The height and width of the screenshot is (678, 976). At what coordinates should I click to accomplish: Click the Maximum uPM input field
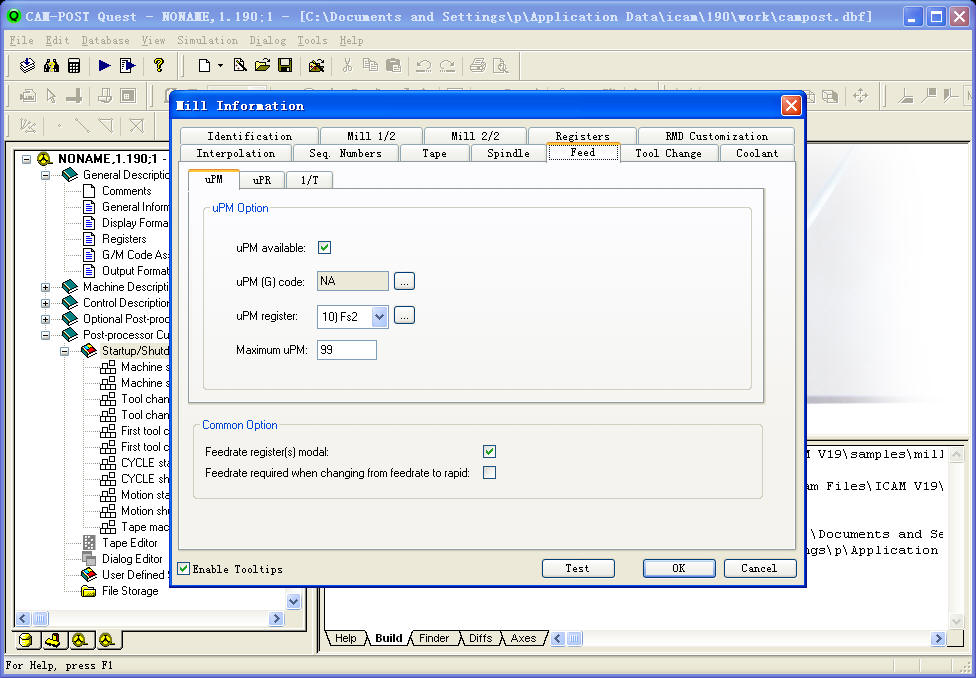(347, 350)
